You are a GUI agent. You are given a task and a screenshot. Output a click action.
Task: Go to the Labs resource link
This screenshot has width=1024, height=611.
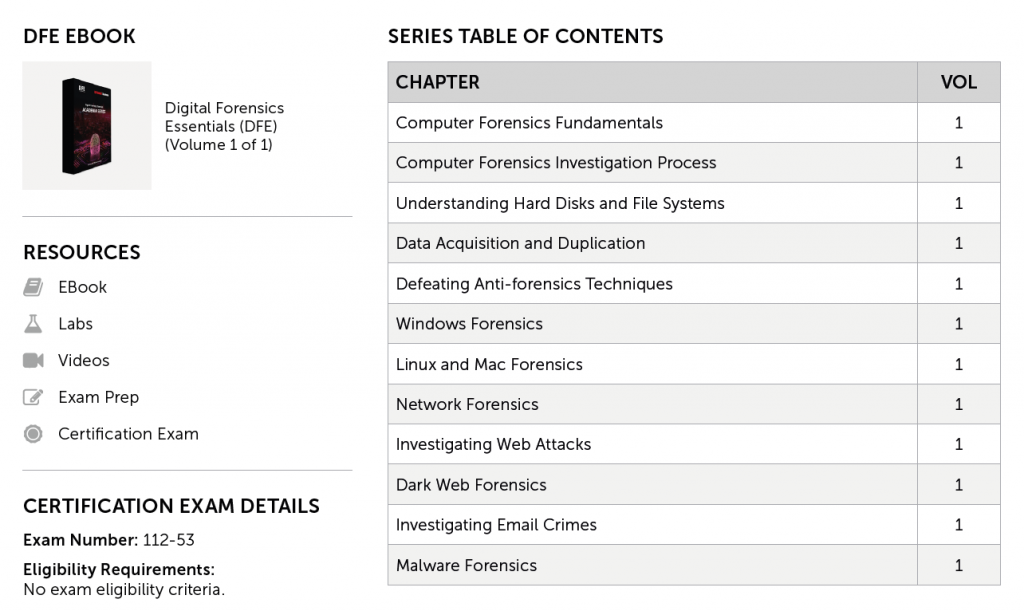[75, 324]
